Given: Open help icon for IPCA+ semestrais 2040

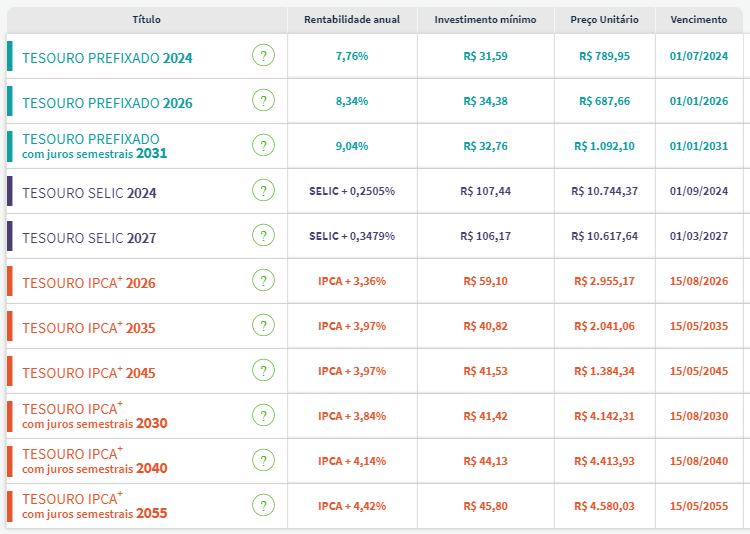Looking at the screenshot, I should click(263, 461).
